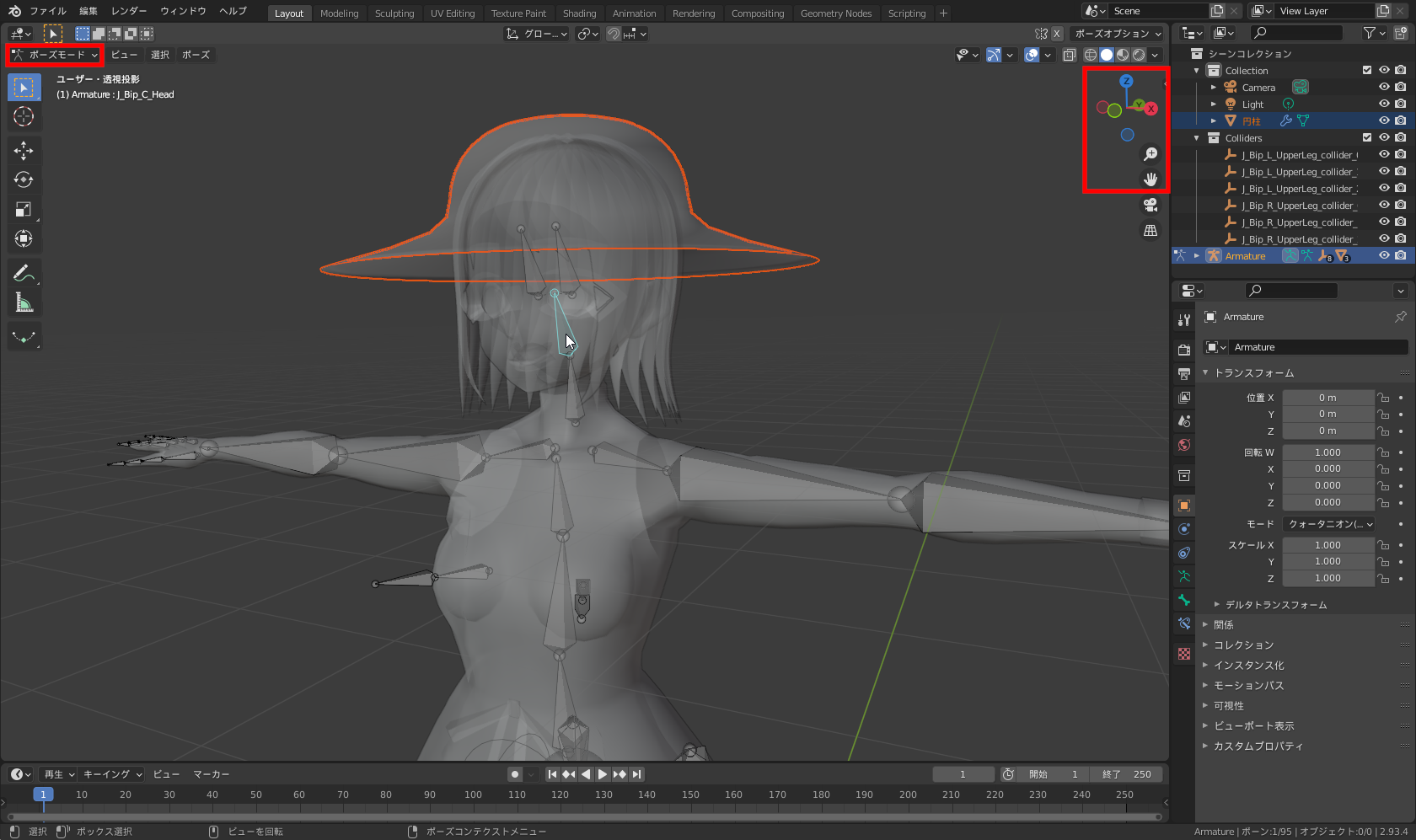Click frame 100 on timeline ruler
Viewport: 1416px width, 840px height.
coord(473,795)
